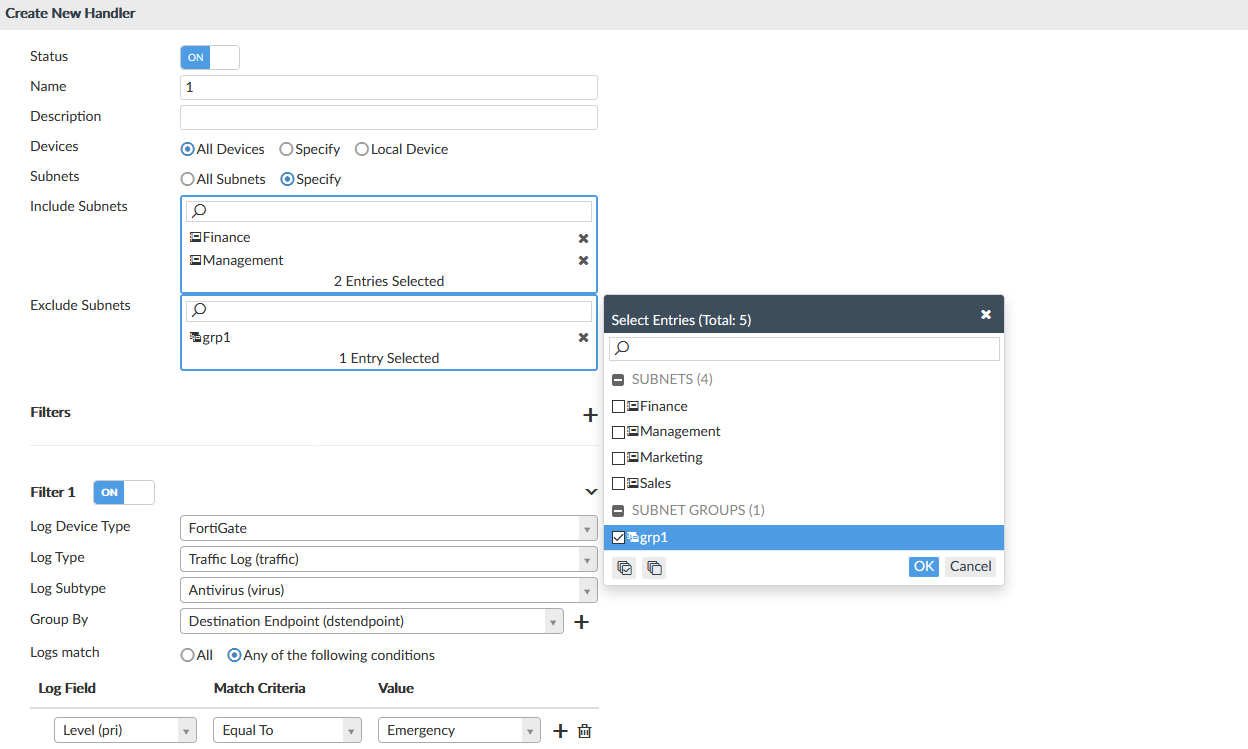Add a new log condition row
The image size is (1248, 749).
(x=560, y=731)
